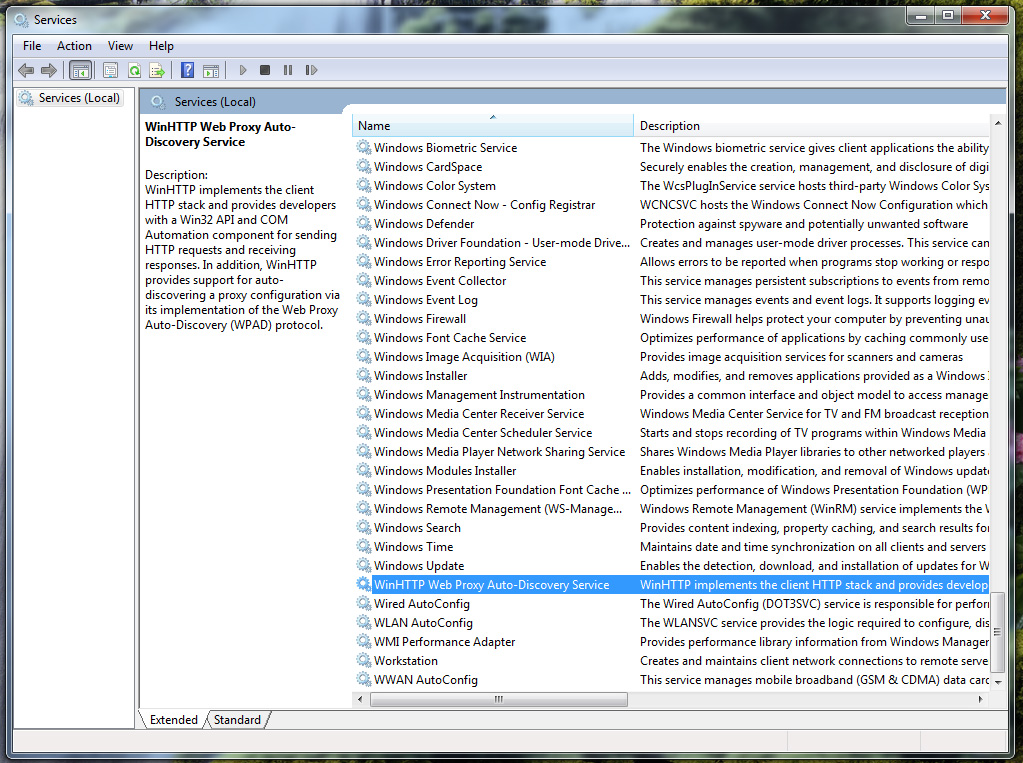Select Windows Media Player Network Sharing Service
This screenshot has width=1023, height=763.
coord(671,452)
